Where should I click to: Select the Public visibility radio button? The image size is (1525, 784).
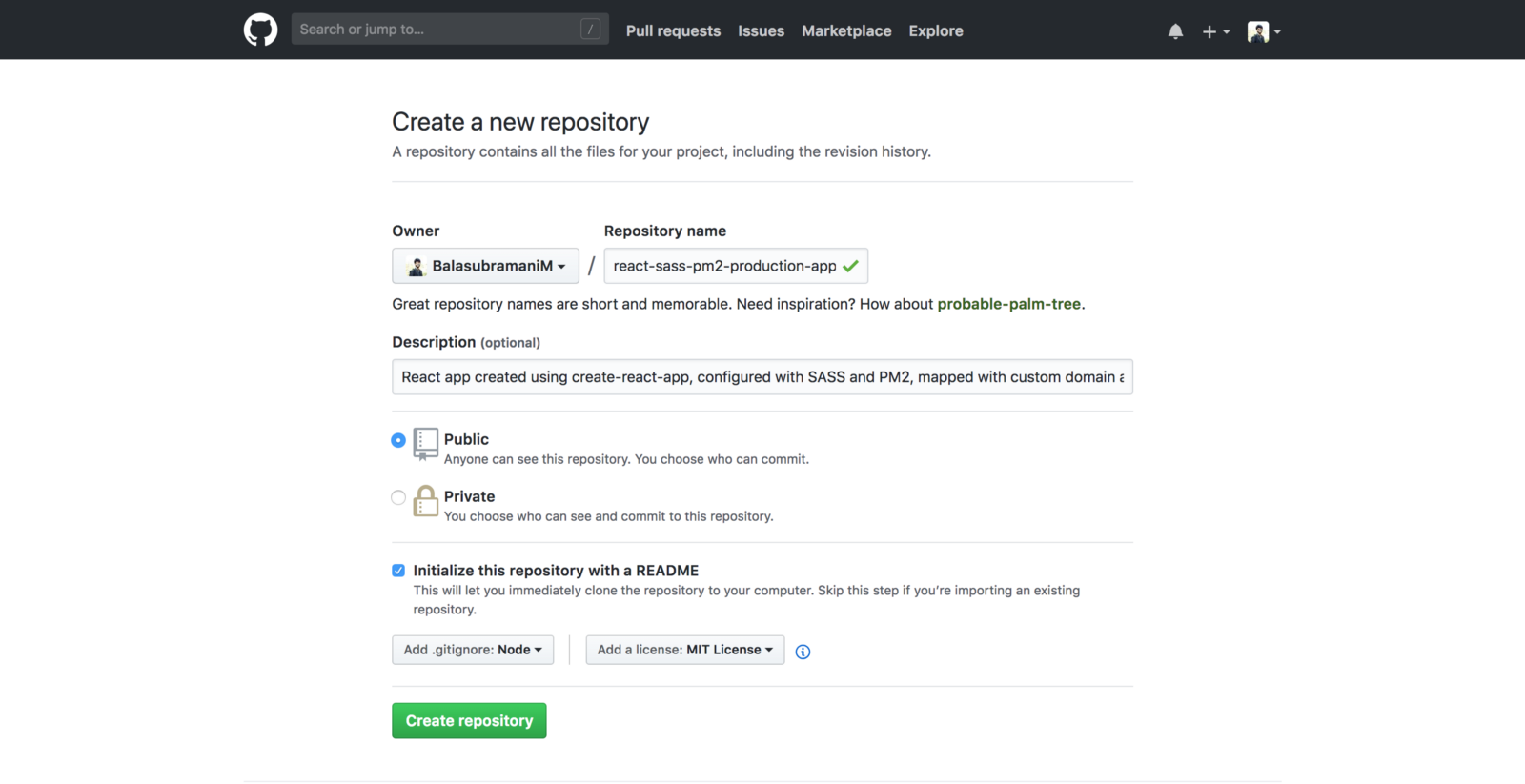click(398, 440)
